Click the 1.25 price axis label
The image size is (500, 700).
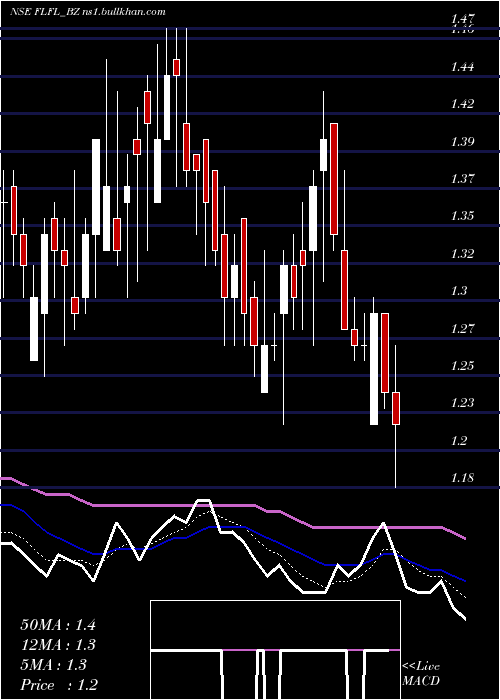(x=462, y=366)
